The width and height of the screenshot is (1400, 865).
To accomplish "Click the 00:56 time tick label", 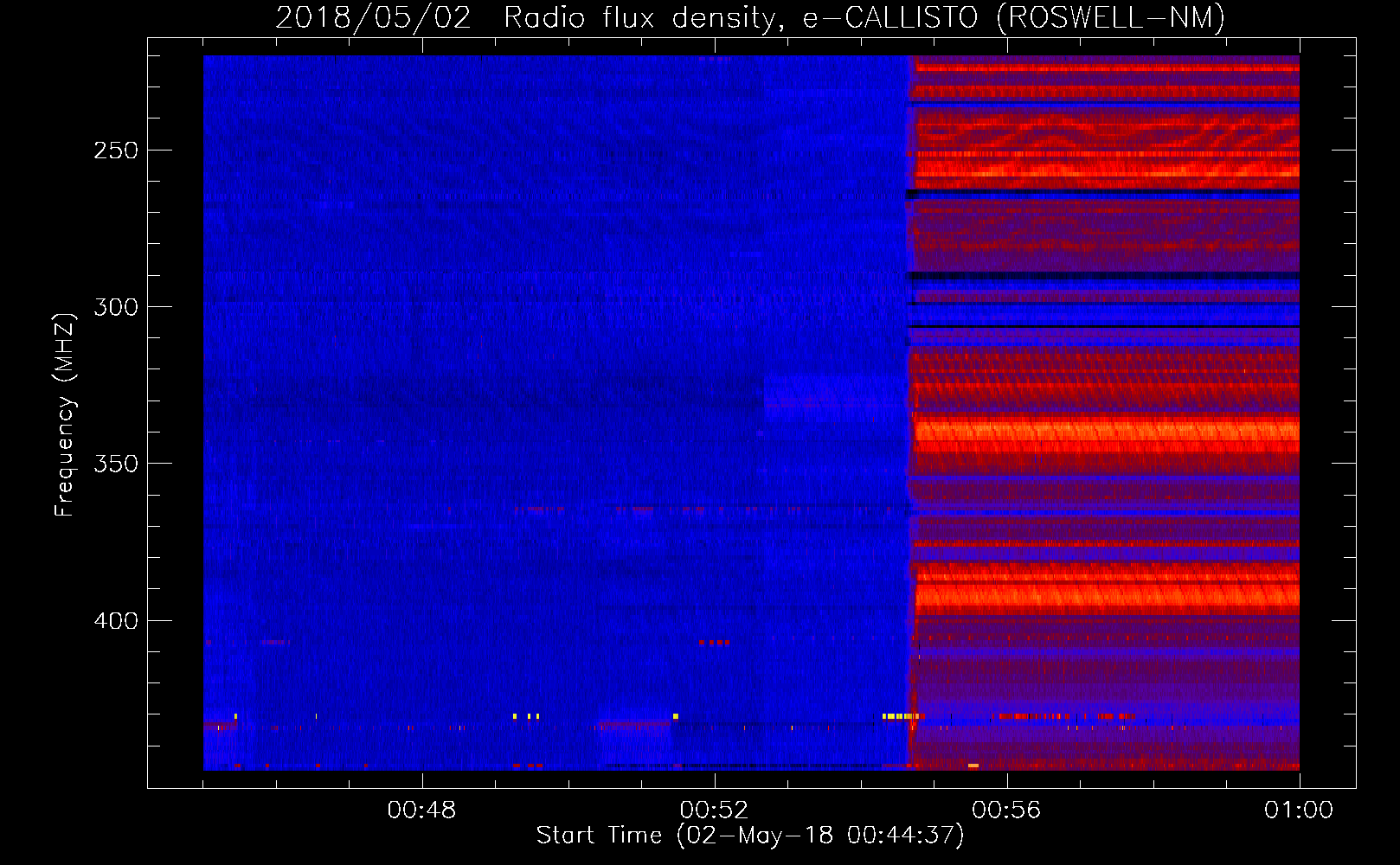I will [x=1006, y=811].
